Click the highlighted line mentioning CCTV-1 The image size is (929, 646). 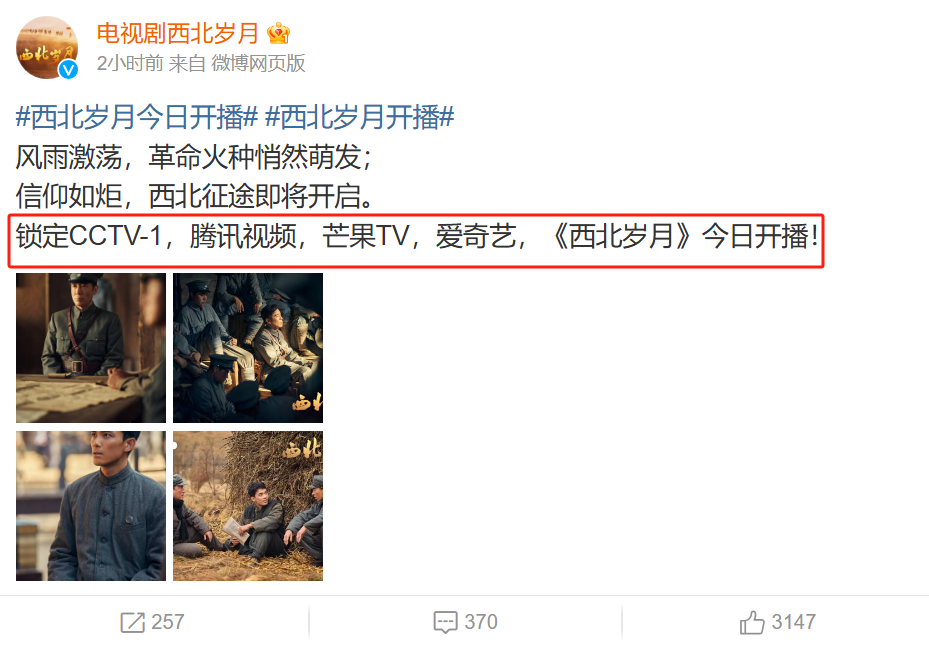click(417, 236)
